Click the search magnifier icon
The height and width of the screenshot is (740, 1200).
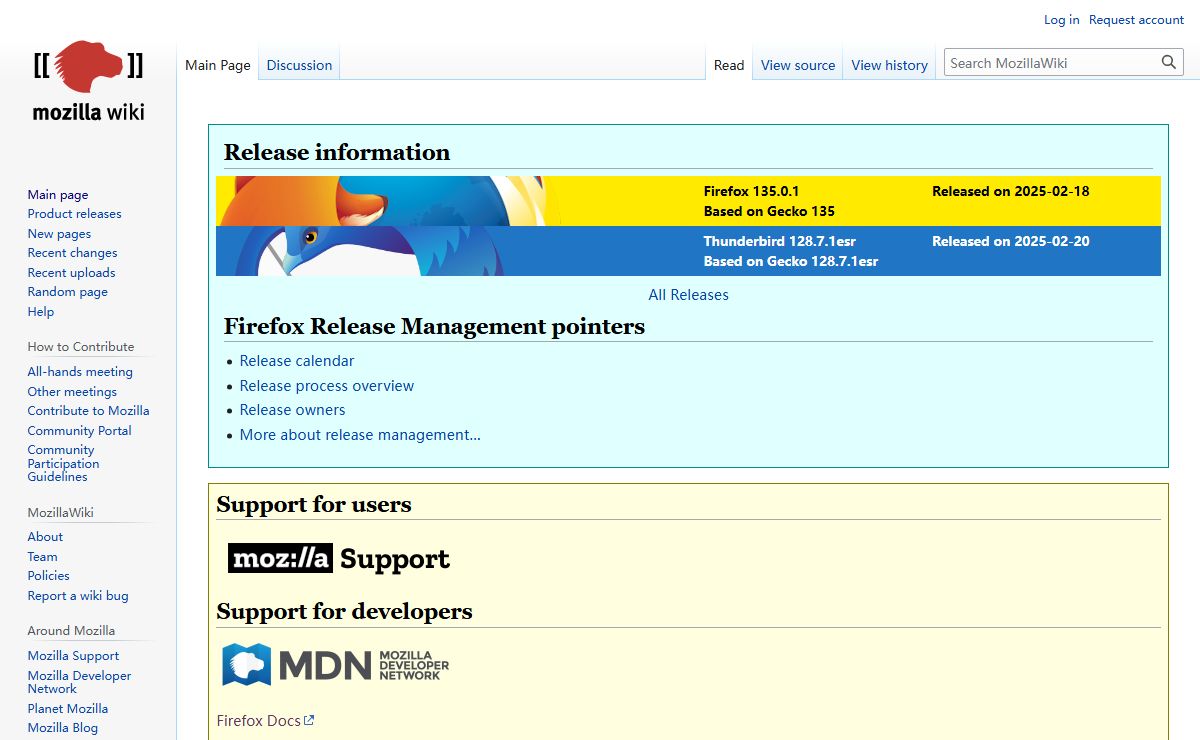coord(1169,63)
